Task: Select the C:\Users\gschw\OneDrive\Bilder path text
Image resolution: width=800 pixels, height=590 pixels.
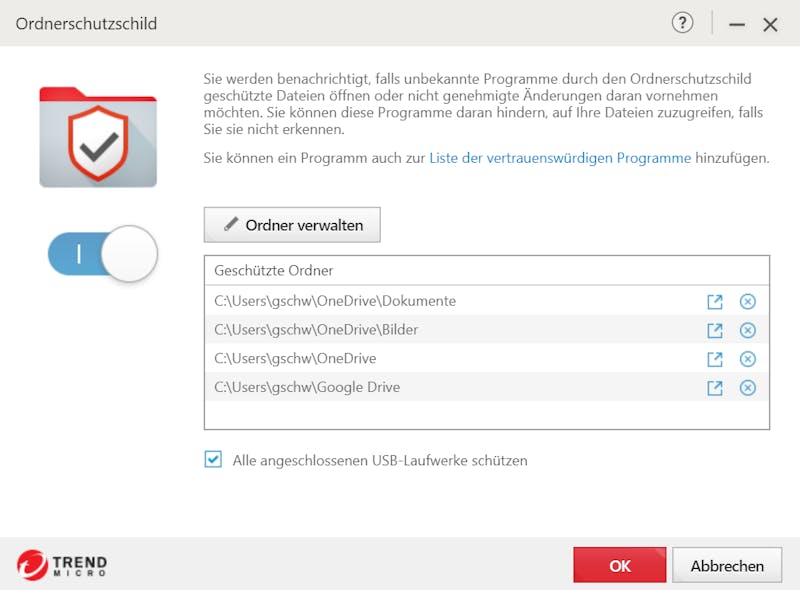Action: click(316, 330)
